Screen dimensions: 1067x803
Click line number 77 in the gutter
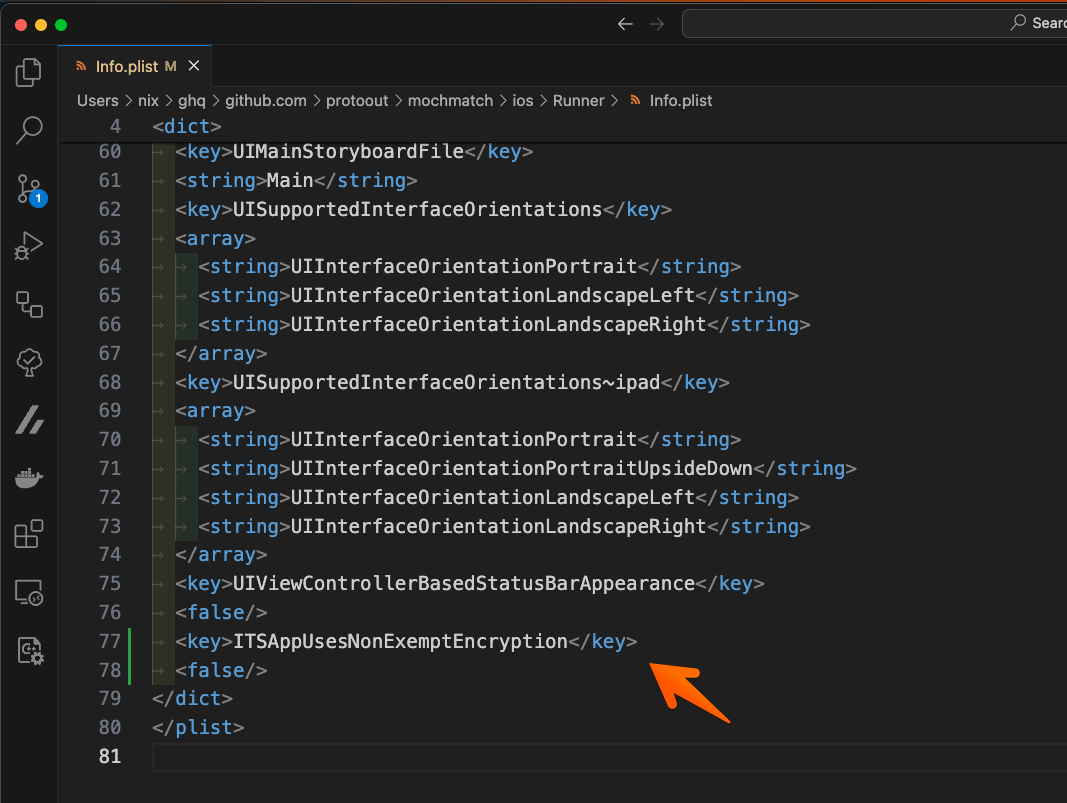pyautogui.click(x=110, y=641)
